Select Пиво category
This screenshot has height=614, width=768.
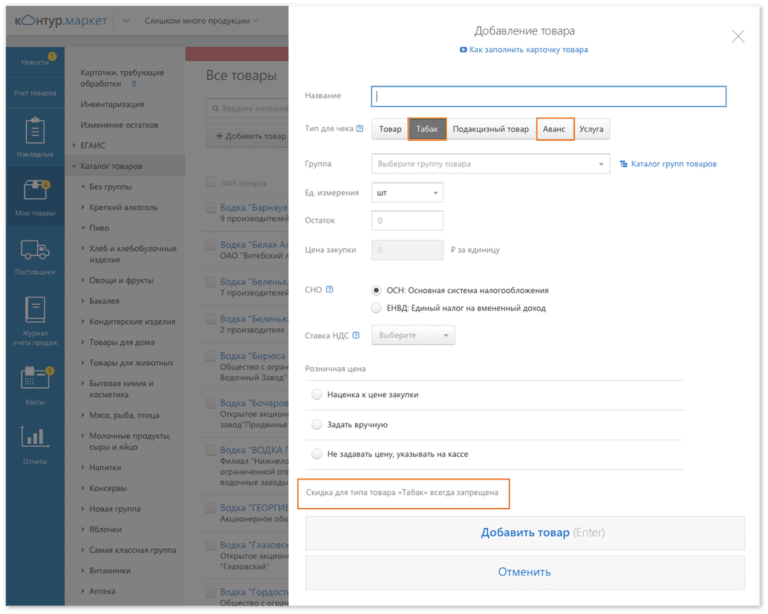(x=99, y=228)
